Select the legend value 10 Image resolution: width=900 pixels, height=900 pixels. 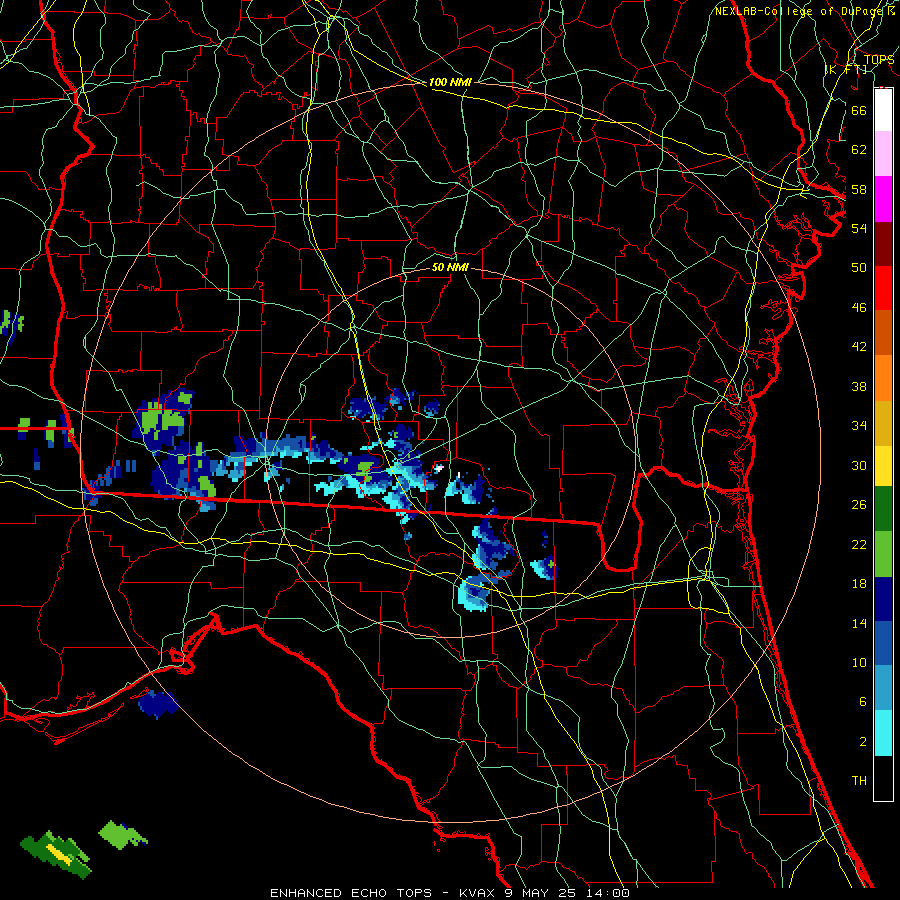point(859,663)
